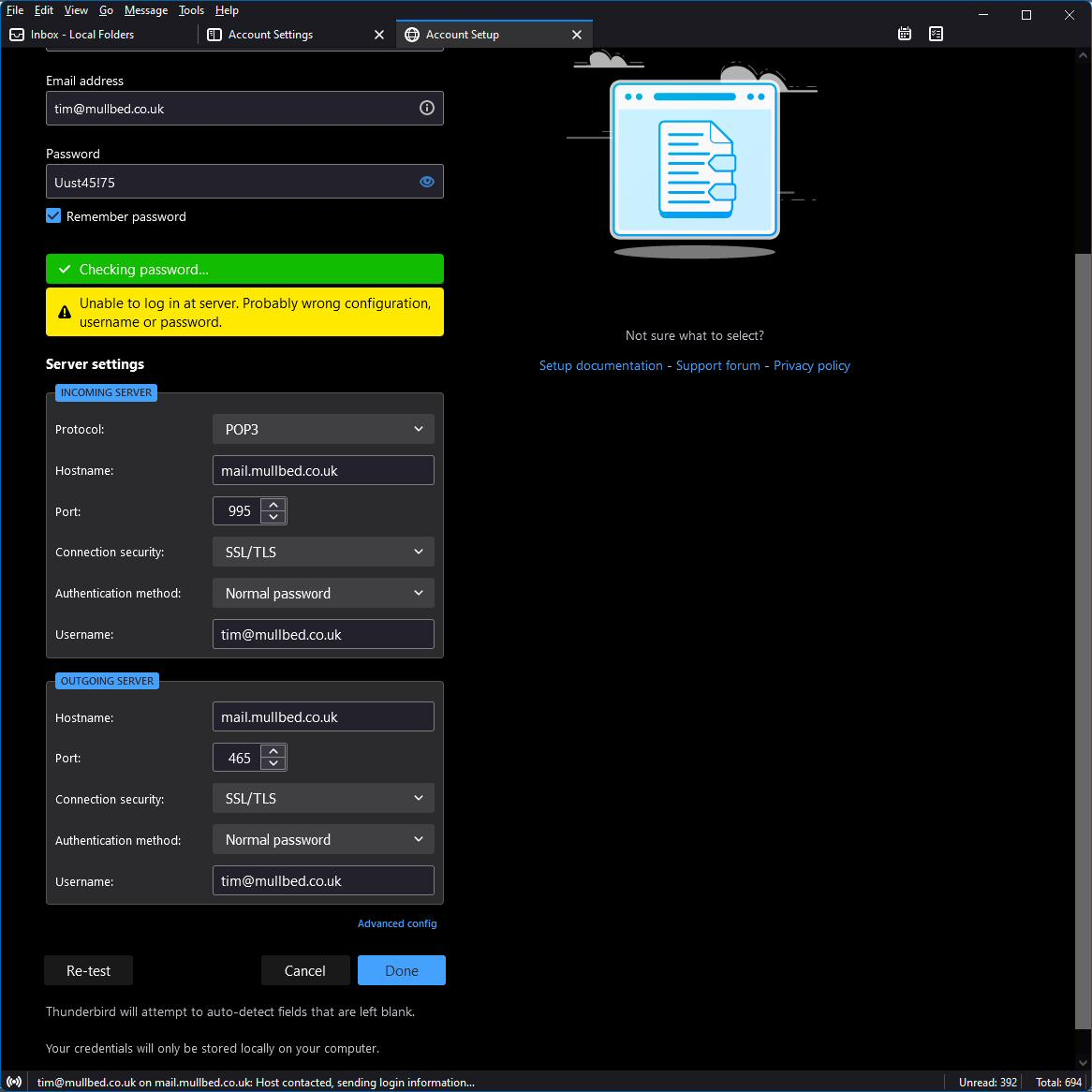Increase incoming port number
Image resolution: width=1092 pixels, height=1092 pixels.
point(273,505)
